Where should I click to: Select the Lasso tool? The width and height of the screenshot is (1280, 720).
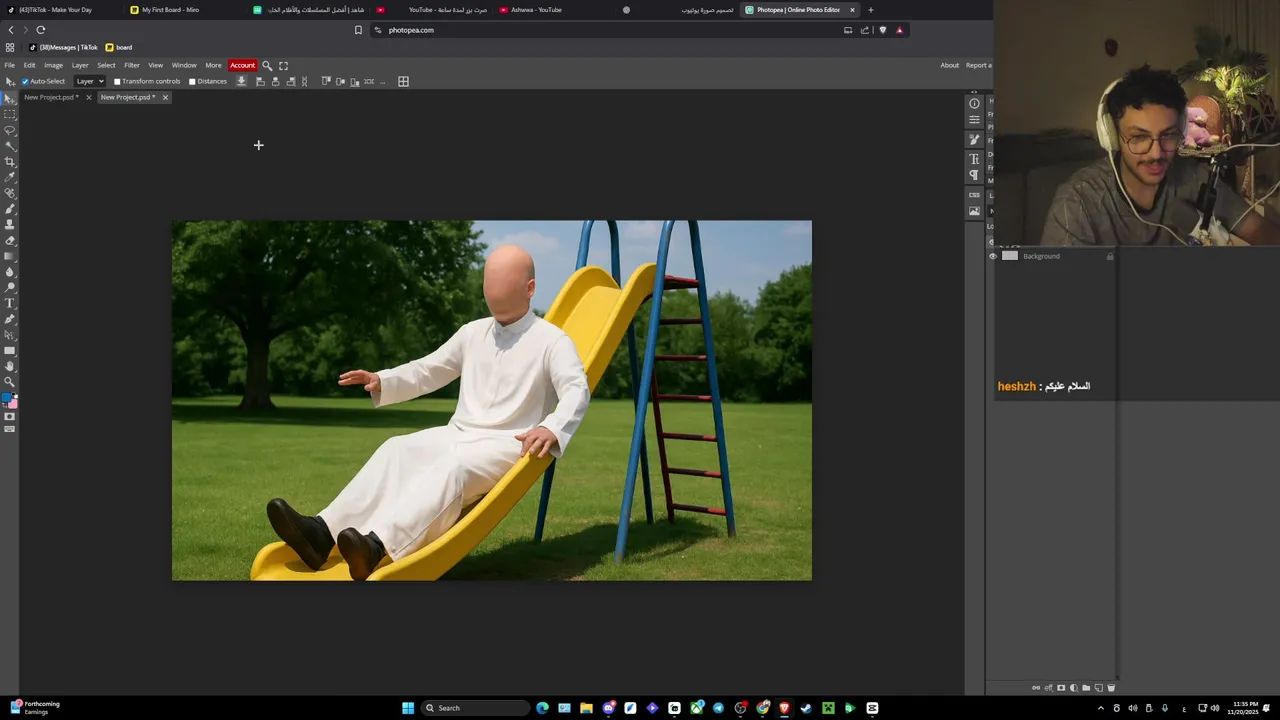click(x=10, y=130)
